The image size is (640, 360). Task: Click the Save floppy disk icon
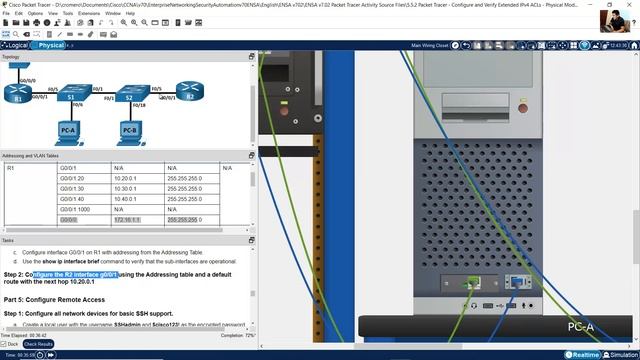26,23
